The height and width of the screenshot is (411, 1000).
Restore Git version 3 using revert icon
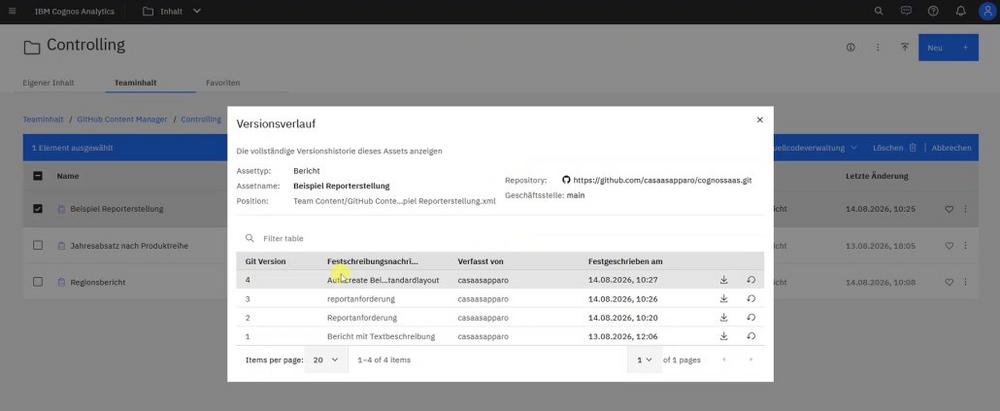(751, 298)
